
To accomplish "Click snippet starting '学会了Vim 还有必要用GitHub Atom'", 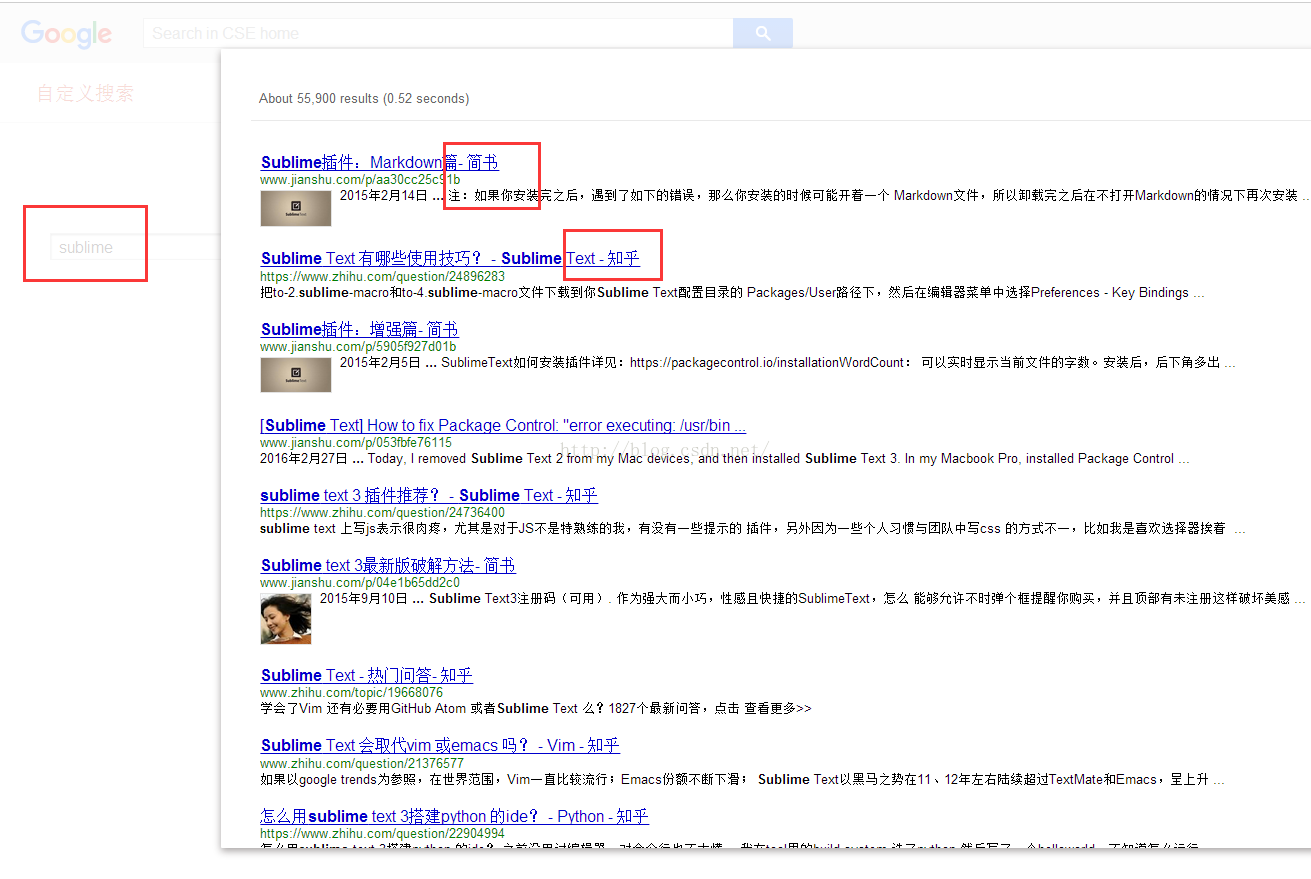I will point(536,708).
